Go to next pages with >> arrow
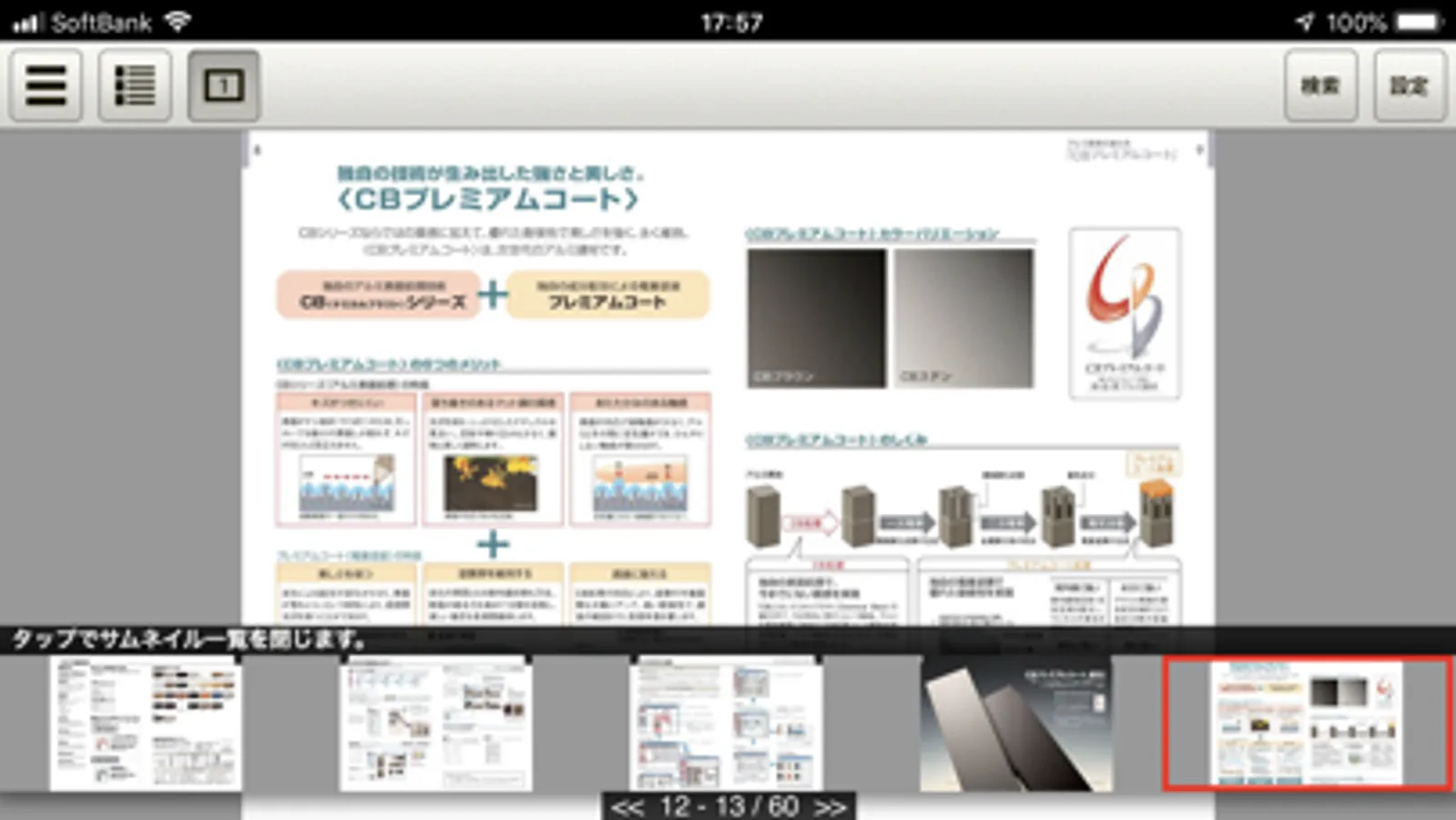The width and height of the screenshot is (1456, 820). click(x=830, y=806)
